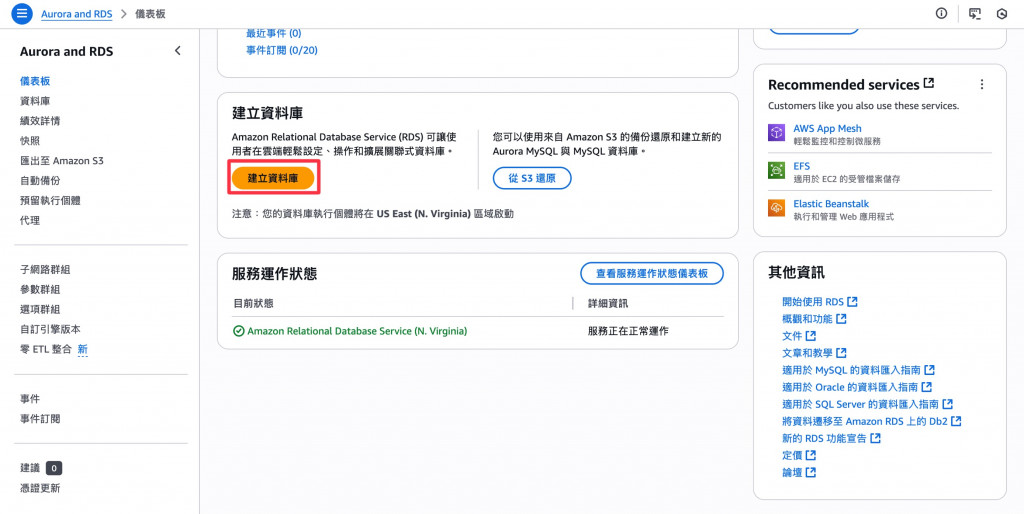Open the hamburger navigation menu

tap(22, 13)
